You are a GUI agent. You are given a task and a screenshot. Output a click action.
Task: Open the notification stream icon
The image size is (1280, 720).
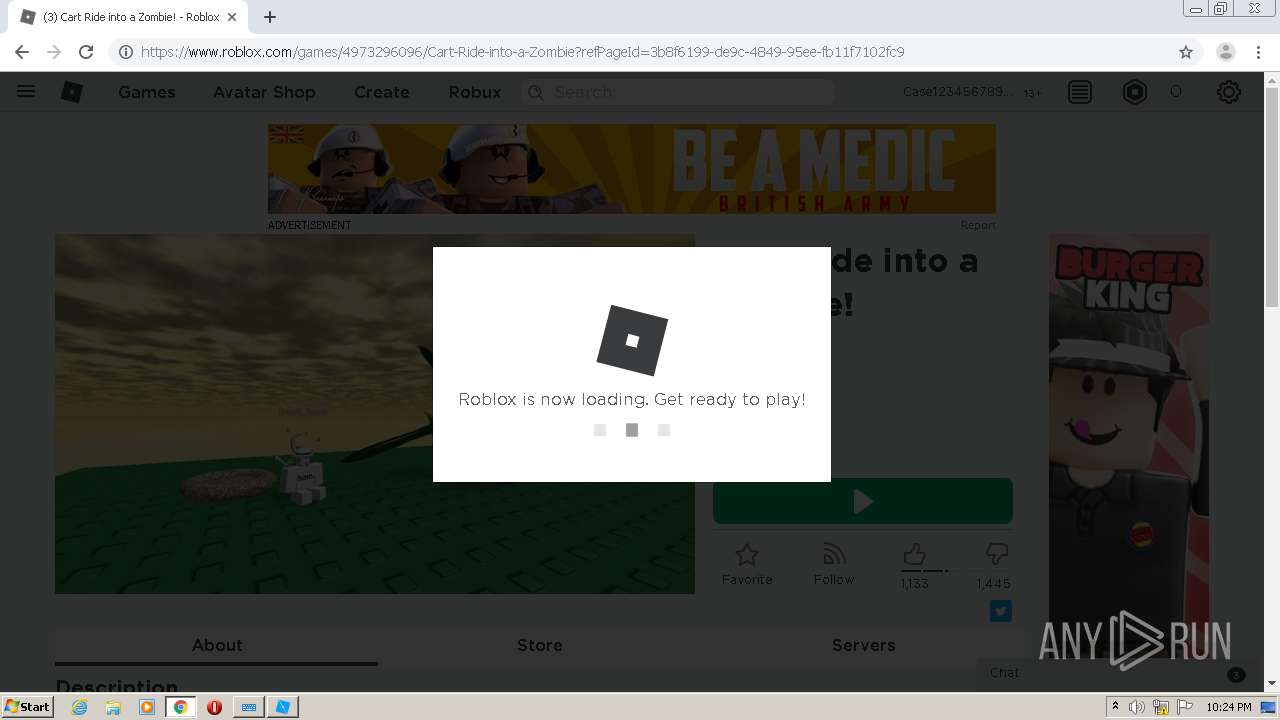[x=1080, y=92]
